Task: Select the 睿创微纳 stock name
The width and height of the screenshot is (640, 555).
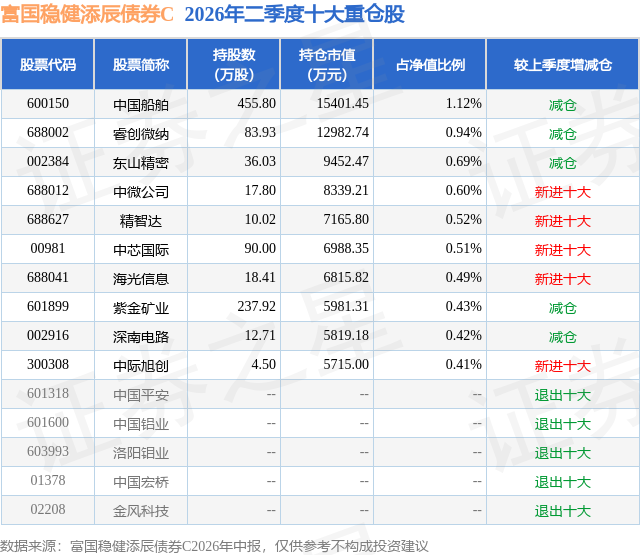Action: pyautogui.click(x=141, y=134)
